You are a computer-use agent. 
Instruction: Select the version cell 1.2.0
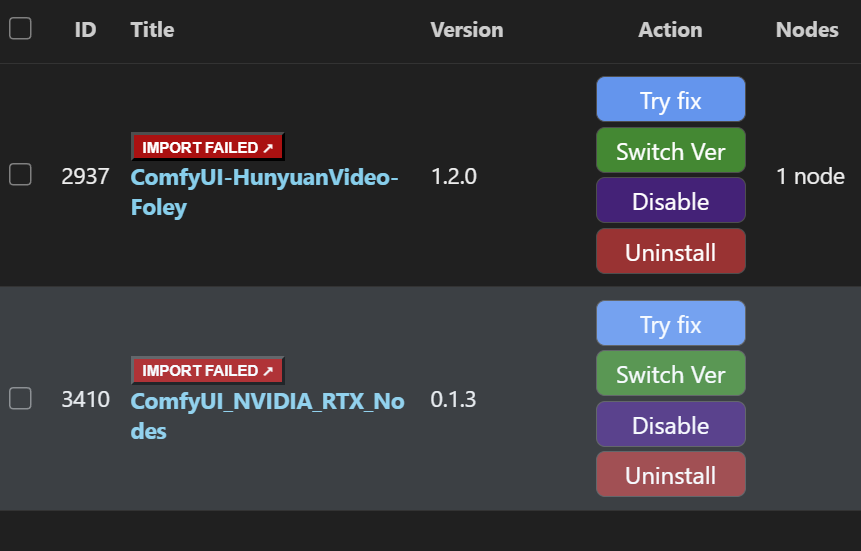[x=454, y=176]
